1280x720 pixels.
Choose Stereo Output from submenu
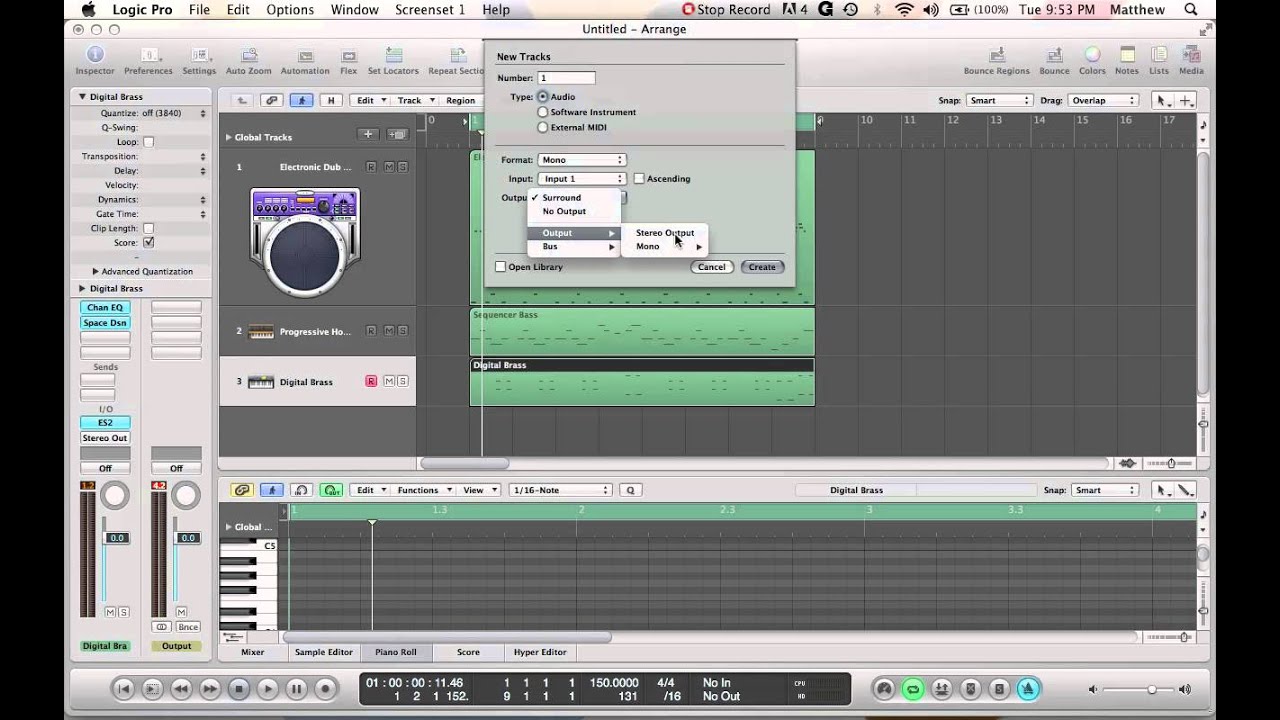click(x=664, y=233)
